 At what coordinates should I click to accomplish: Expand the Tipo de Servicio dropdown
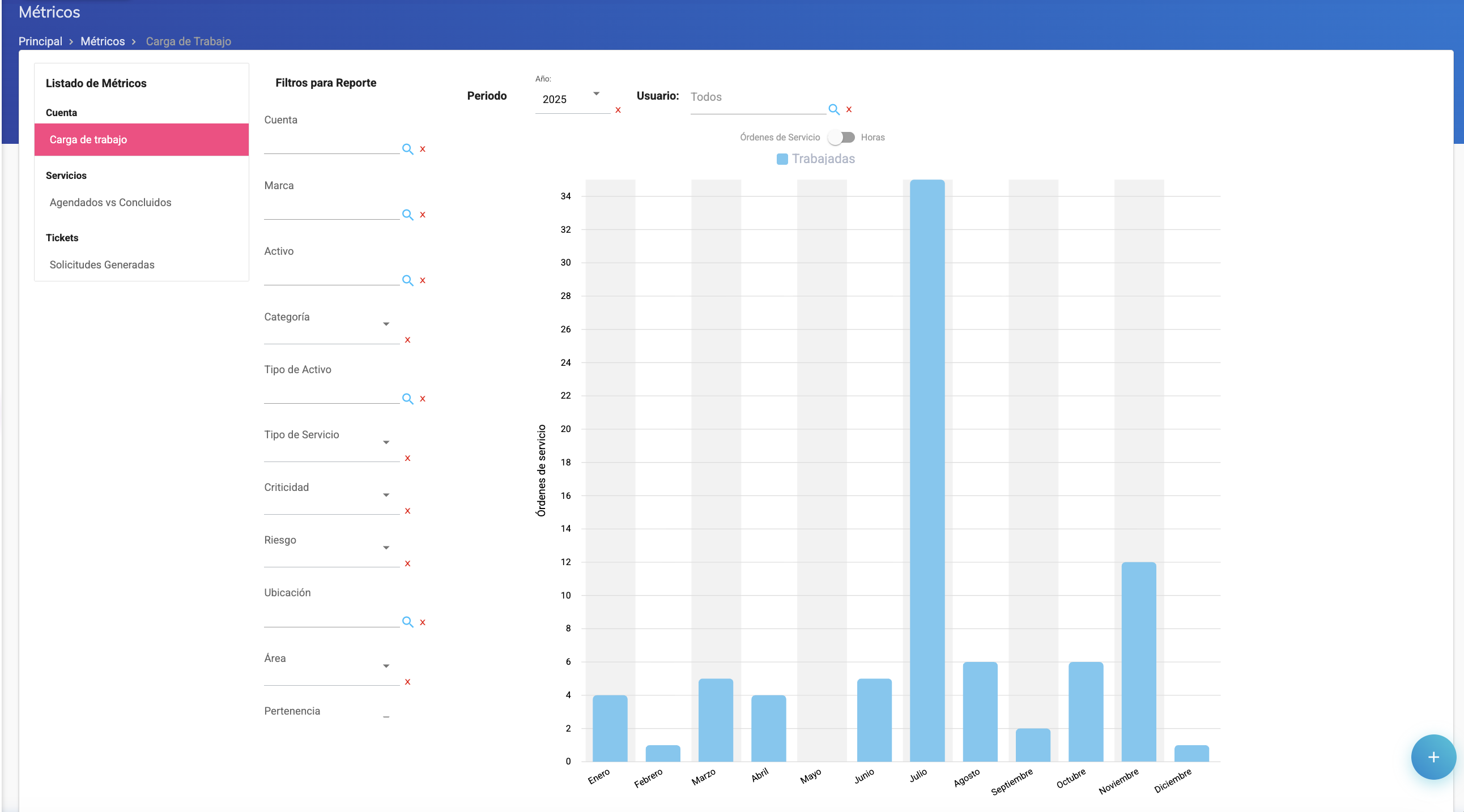coord(386,442)
